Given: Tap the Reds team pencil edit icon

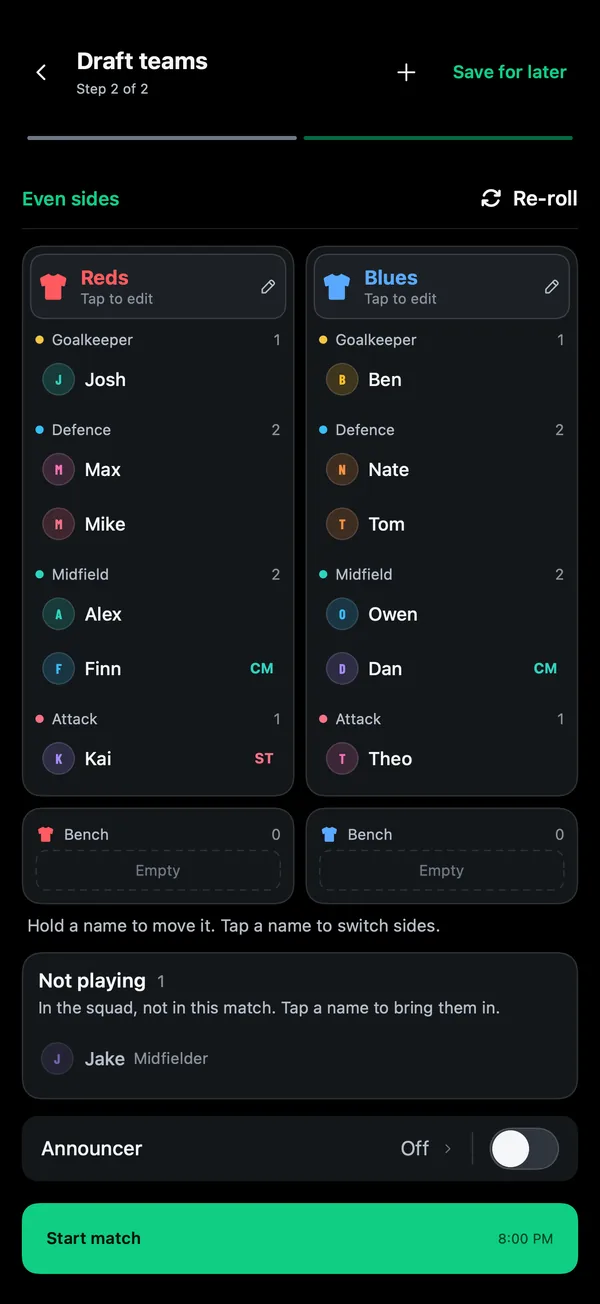Looking at the screenshot, I should pyautogui.click(x=268, y=287).
